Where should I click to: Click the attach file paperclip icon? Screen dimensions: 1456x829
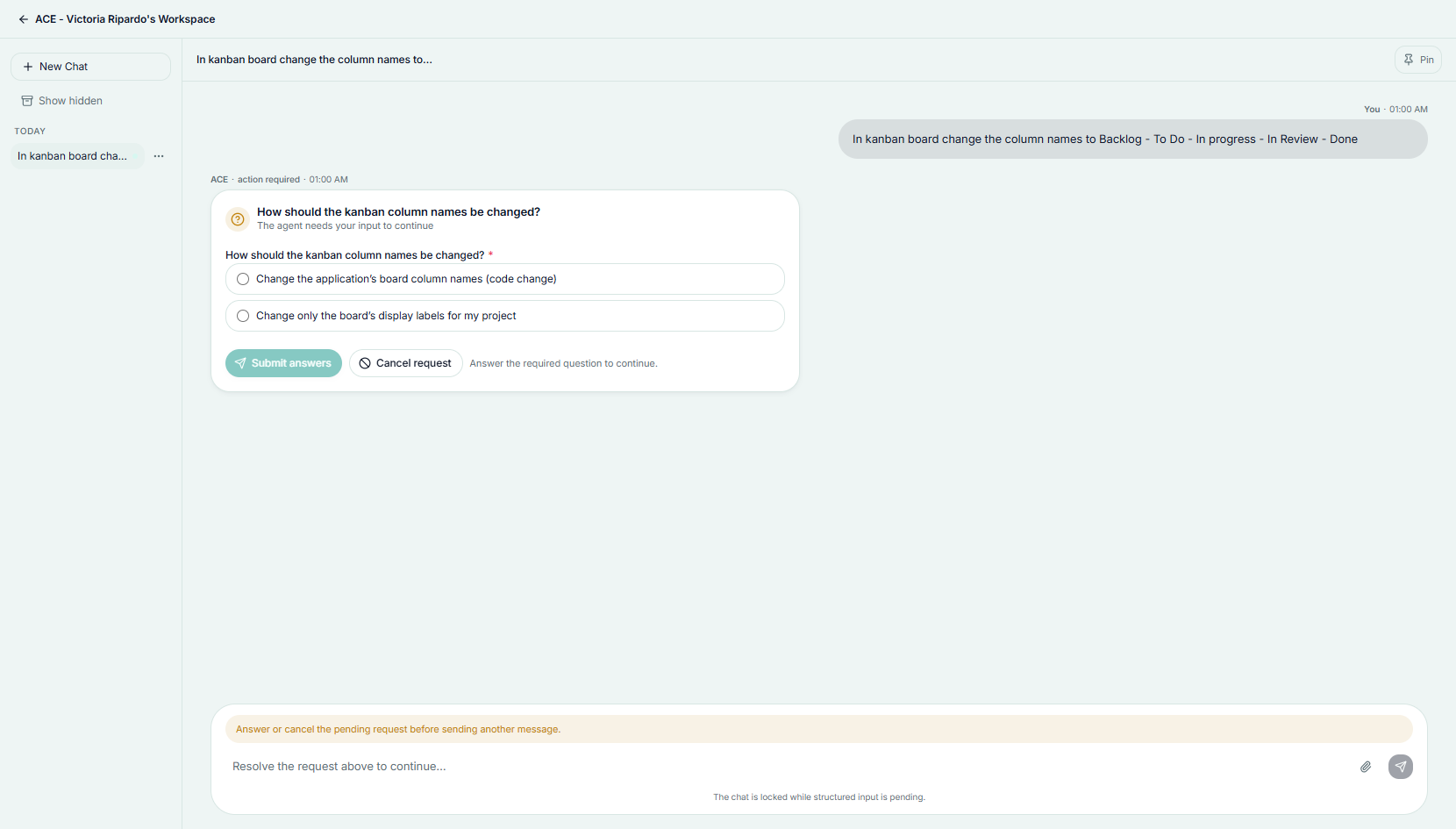point(1366,767)
